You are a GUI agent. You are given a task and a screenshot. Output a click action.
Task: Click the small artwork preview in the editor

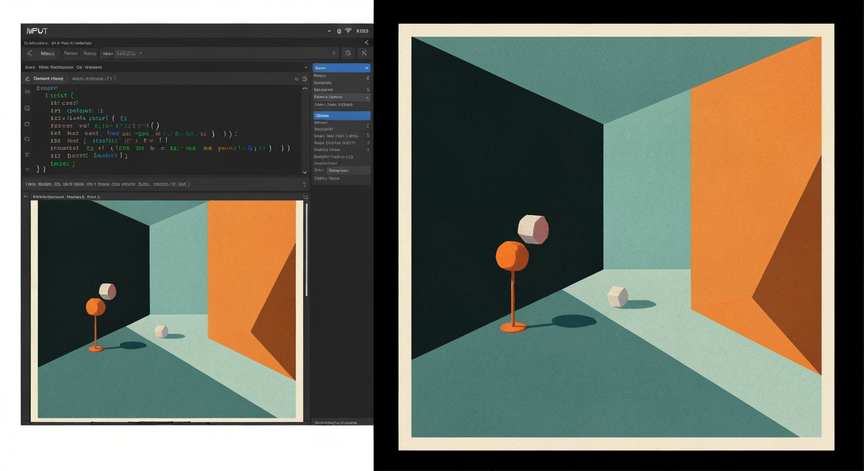pyautogui.click(x=167, y=310)
